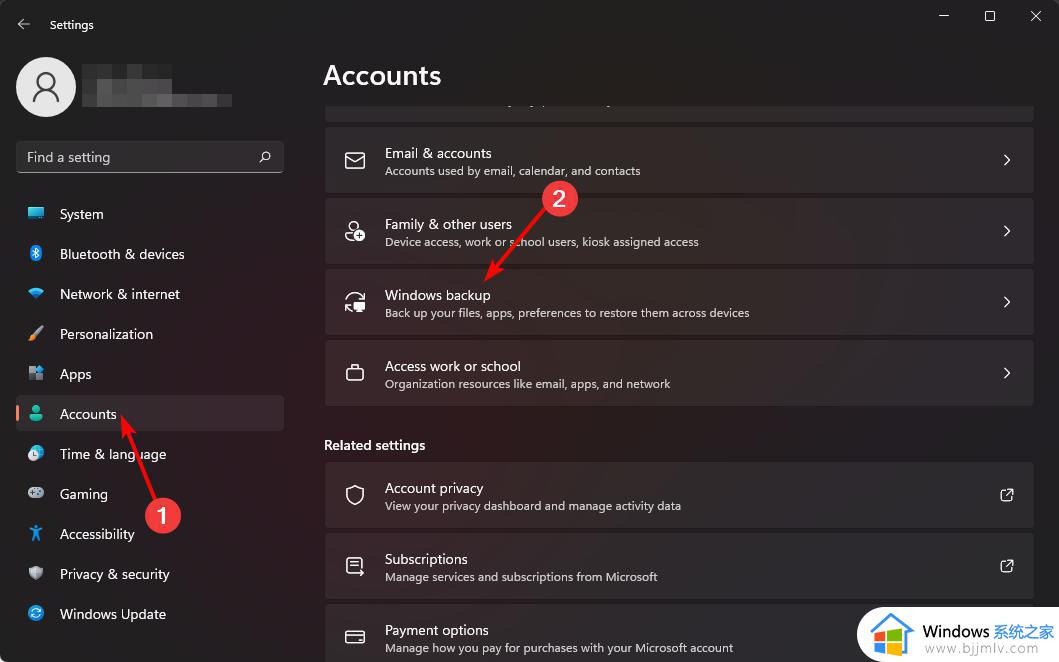
Task: Click the search magnifier icon
Action: [x=265, y=157]
